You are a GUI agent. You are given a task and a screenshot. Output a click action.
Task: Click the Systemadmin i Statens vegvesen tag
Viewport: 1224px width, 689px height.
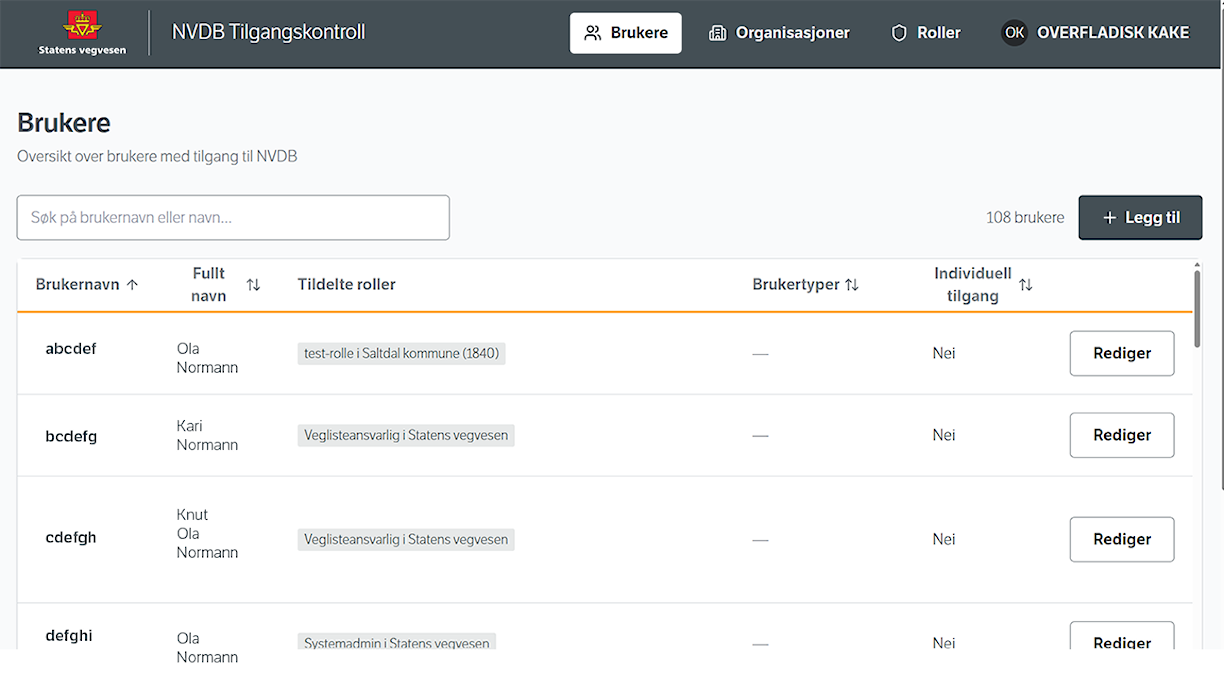click(x=396, y=643)
